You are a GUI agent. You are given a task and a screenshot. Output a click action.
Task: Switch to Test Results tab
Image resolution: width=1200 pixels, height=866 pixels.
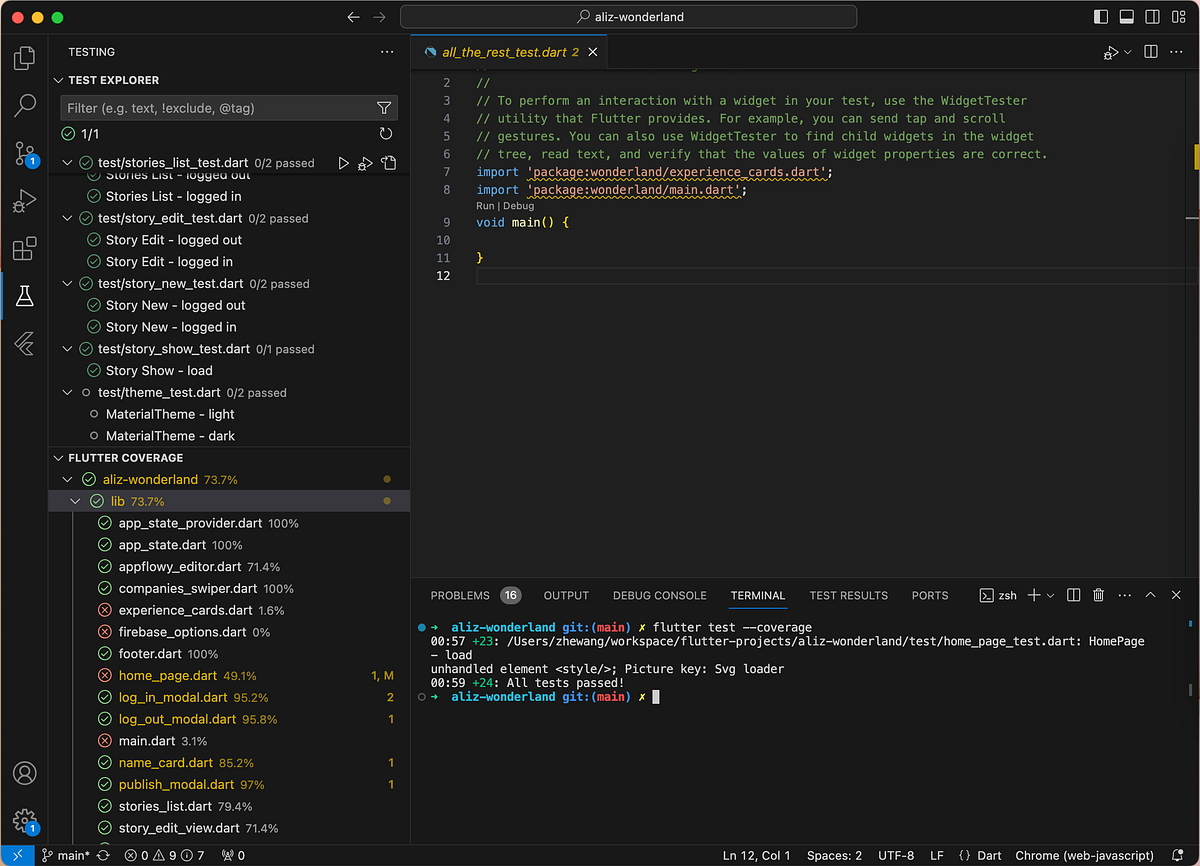click(848, 595)
